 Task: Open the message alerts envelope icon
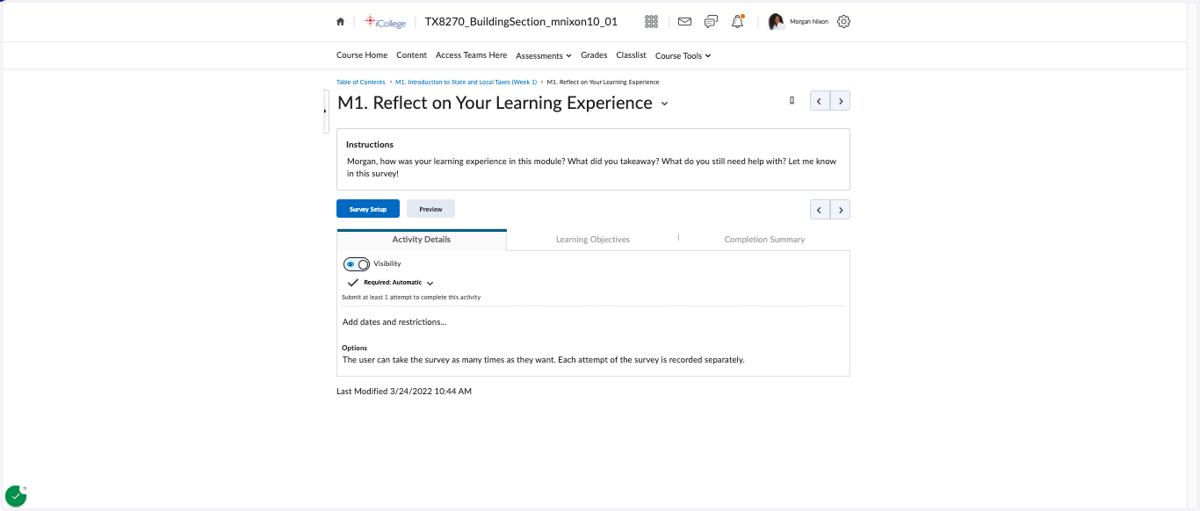[x=685, y=21]
